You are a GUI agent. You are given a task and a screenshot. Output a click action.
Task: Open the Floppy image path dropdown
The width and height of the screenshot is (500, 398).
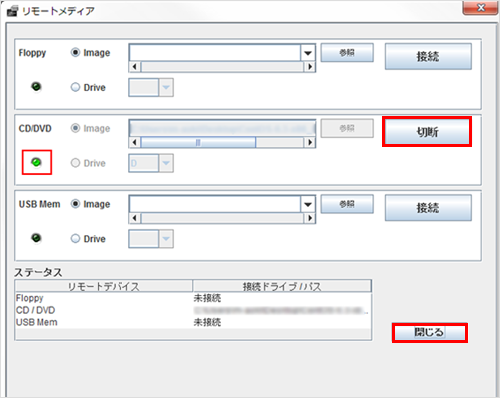(x=308, y=53)
